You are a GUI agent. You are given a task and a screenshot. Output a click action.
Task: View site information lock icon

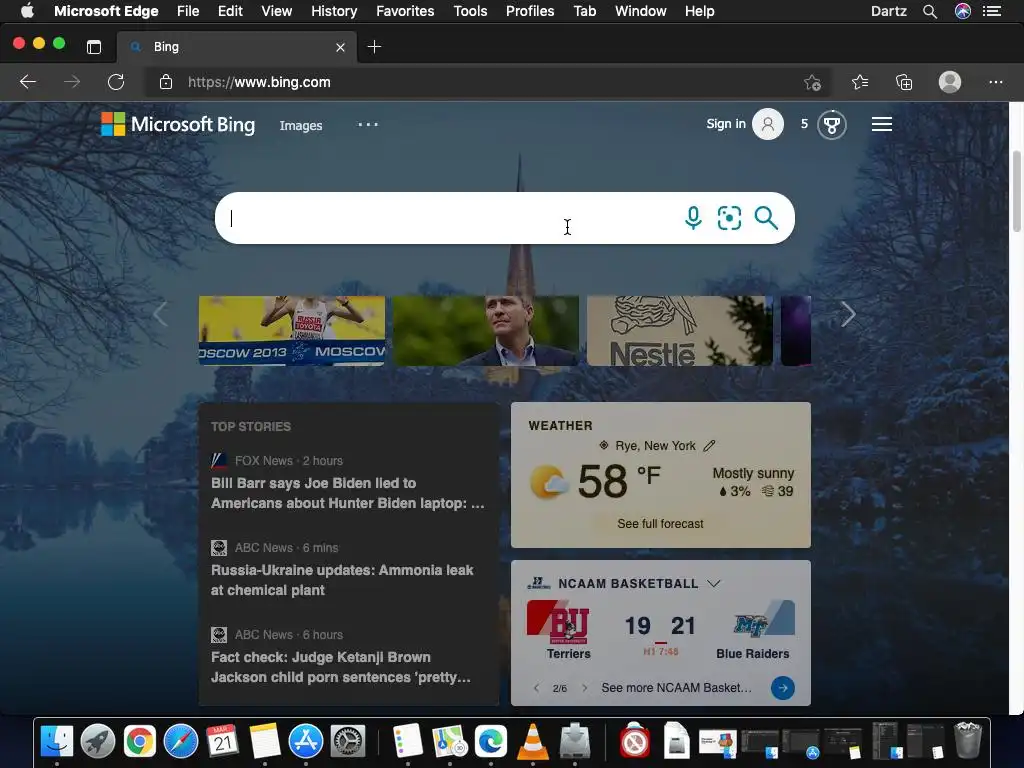coord(166,82)
